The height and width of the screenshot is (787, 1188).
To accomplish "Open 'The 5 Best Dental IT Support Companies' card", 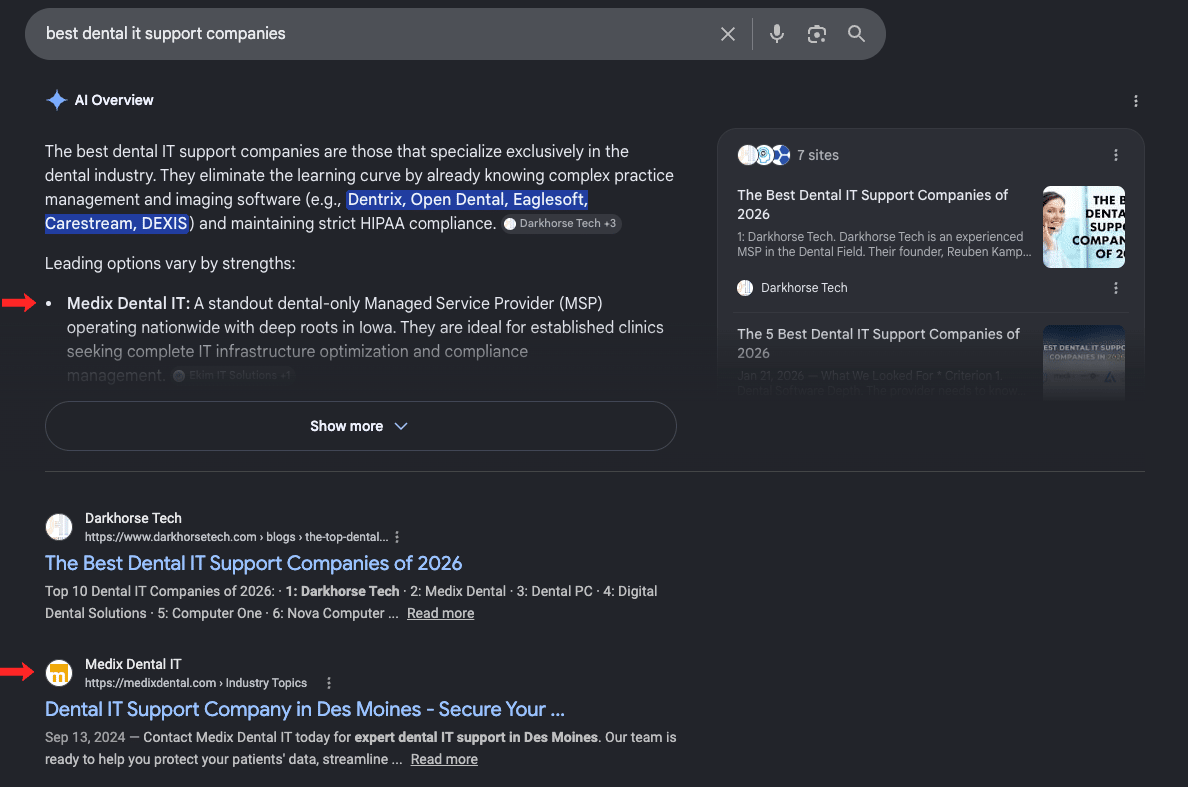I will tap(878, 343).
